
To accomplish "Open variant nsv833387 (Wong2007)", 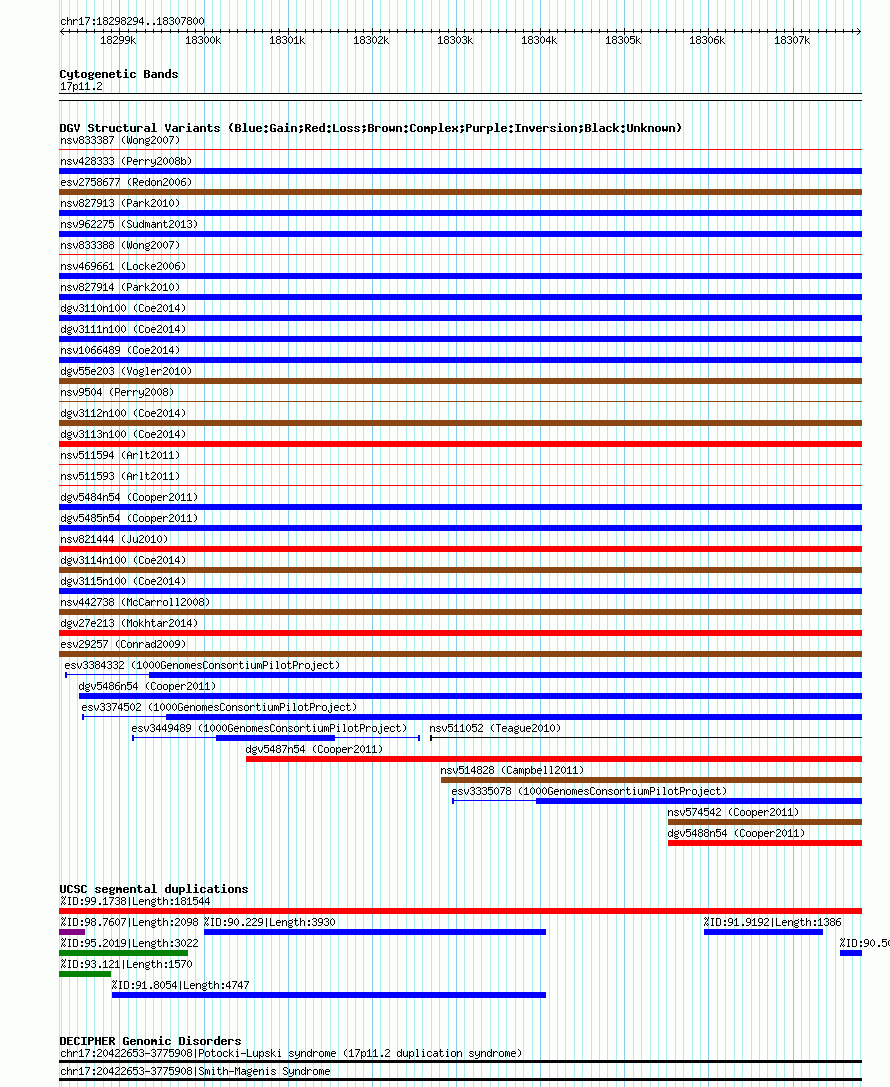I will 120,140.
